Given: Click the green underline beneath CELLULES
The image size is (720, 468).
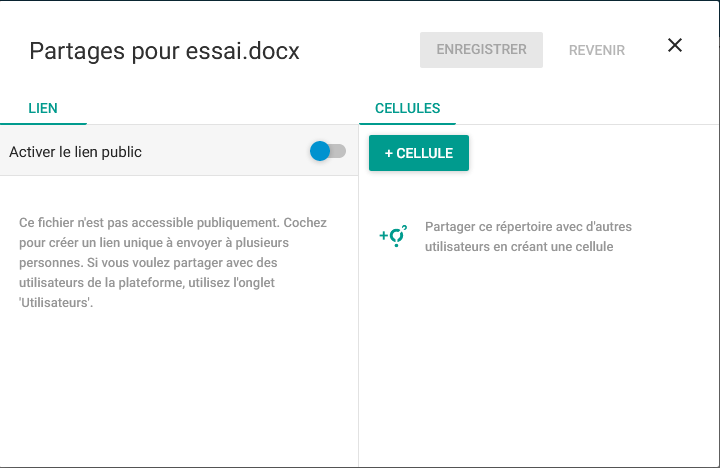Looking at the screenshot, I should 407,123.
